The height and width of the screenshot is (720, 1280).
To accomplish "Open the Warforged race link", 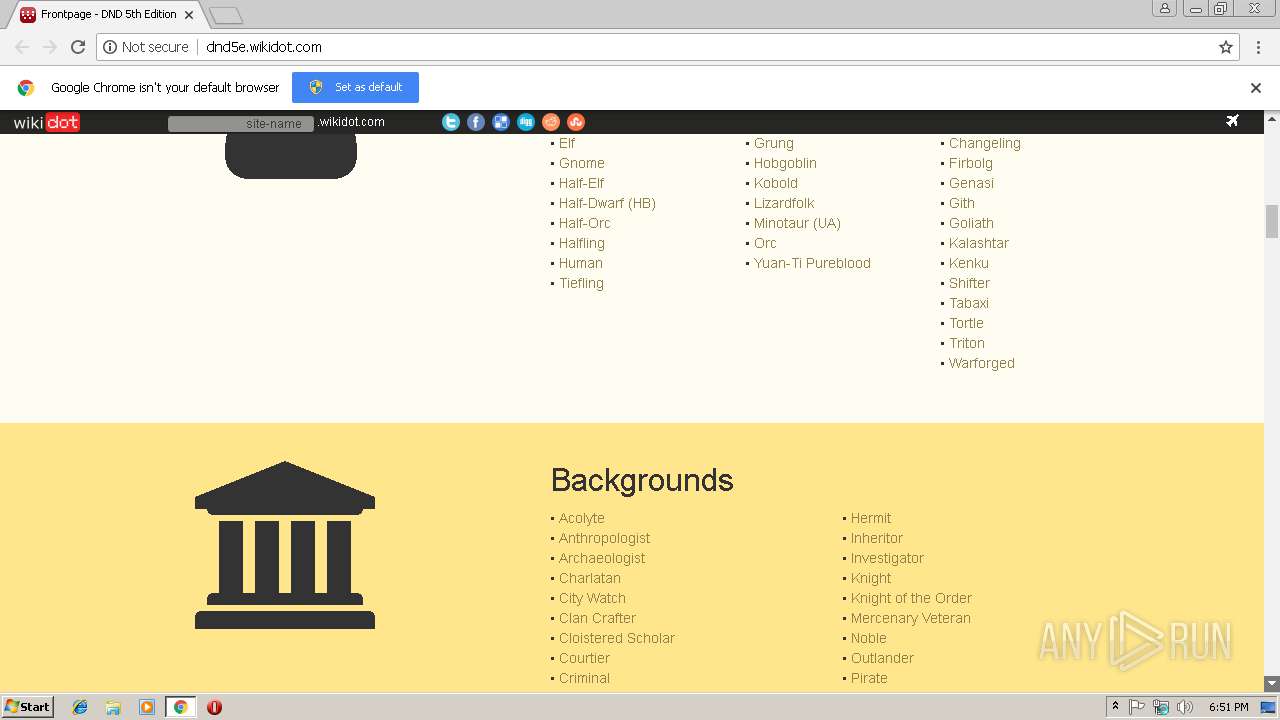I will 982,363.
